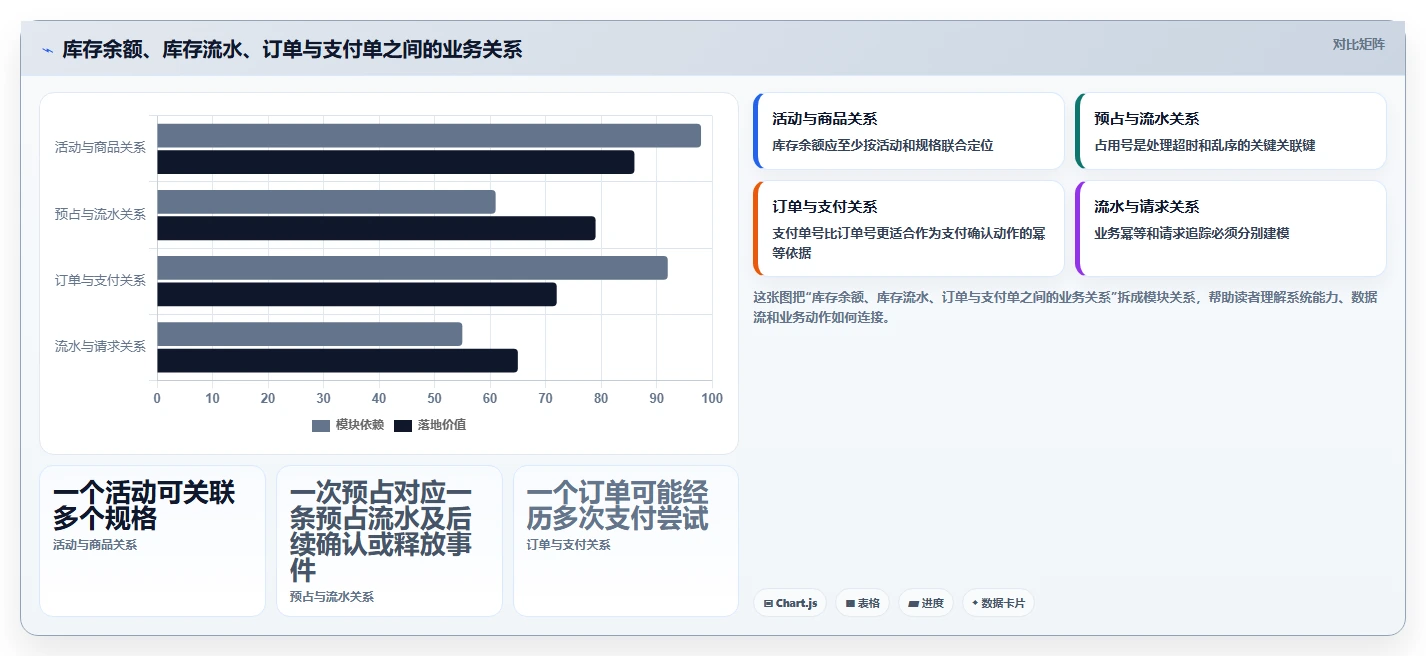Screen dimensions: 1426x656
Task: Click the 预占与流水关系 y-axis label
Action: click(100, 214)
